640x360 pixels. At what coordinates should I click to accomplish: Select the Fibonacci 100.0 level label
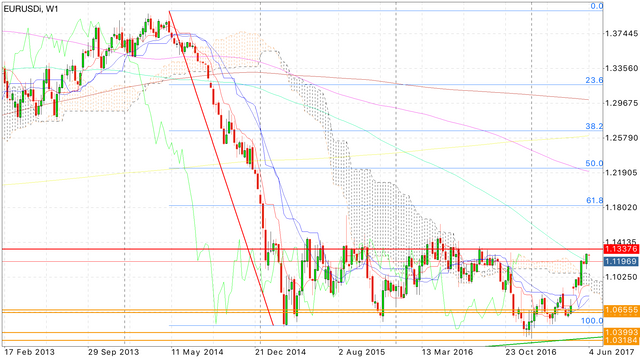tap(592, 321)
